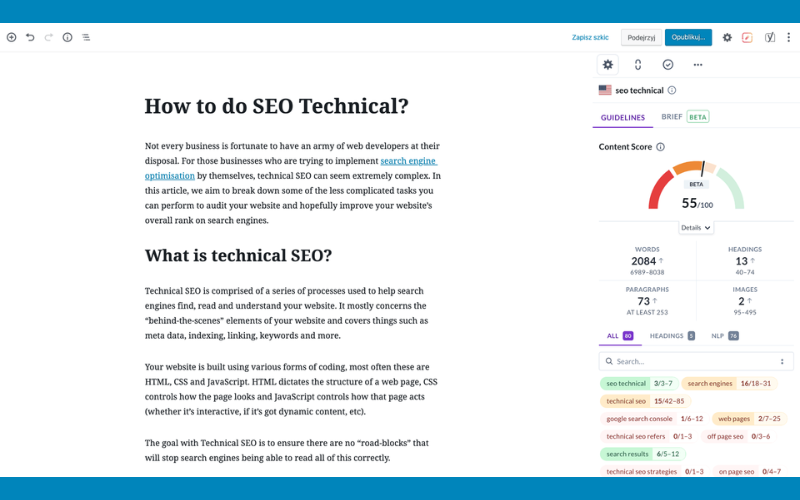Image resolution: width=800 pixels, height=500 pixels.
Task: Click the paragraph starting Technical SEO is comprised
Action: 287,313
